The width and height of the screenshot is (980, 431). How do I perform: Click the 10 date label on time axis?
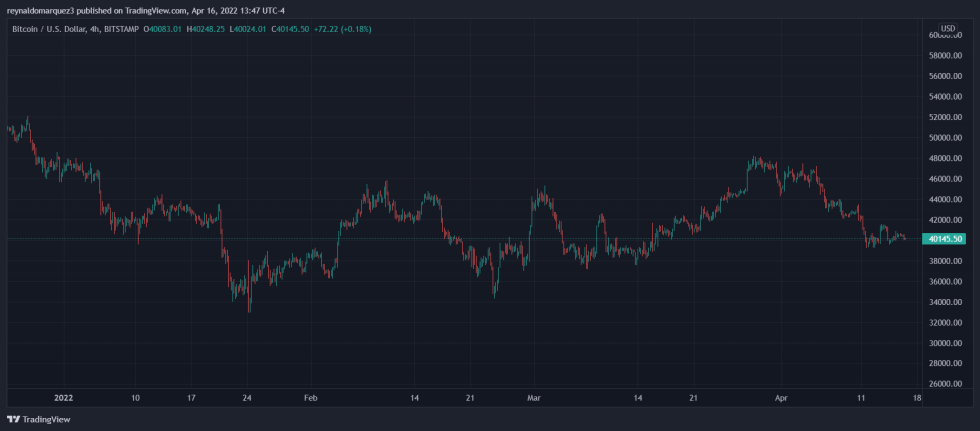tap(136, 397)
